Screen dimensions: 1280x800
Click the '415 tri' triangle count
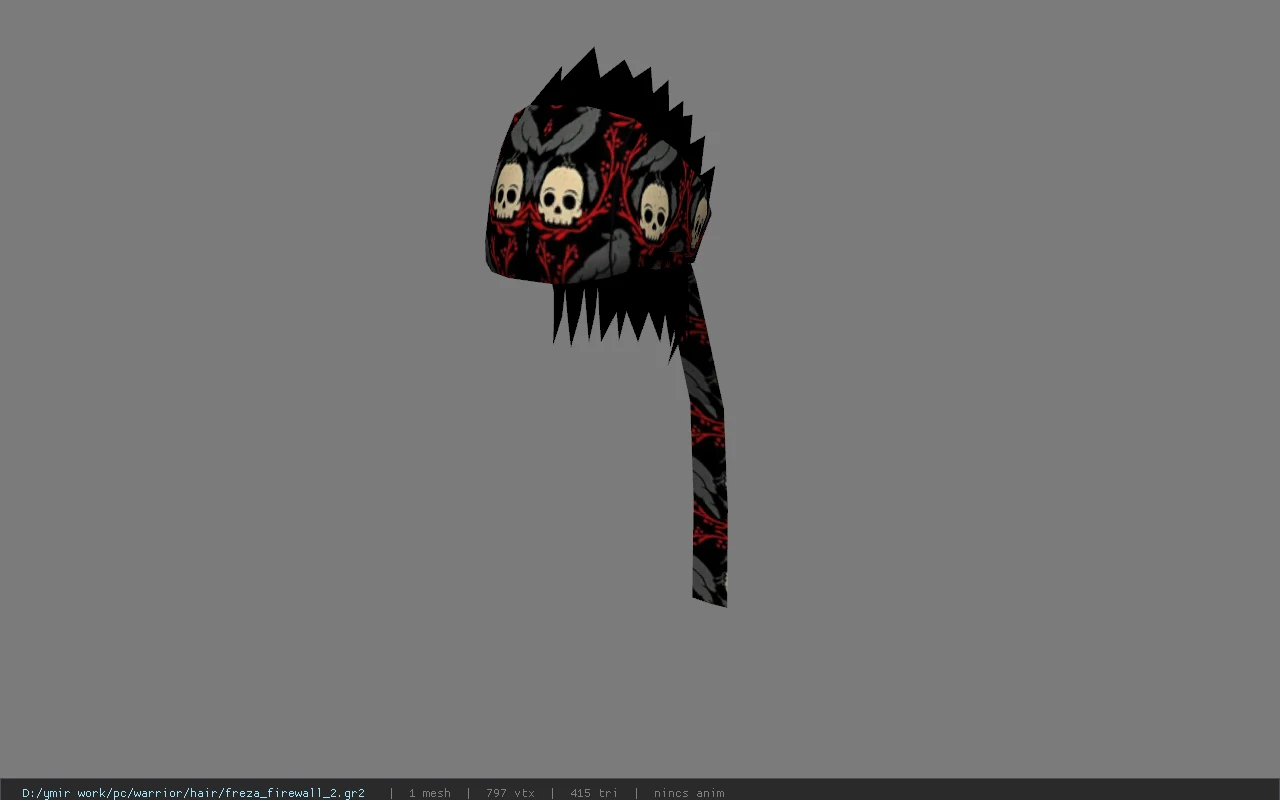click(x=594, y=793)
